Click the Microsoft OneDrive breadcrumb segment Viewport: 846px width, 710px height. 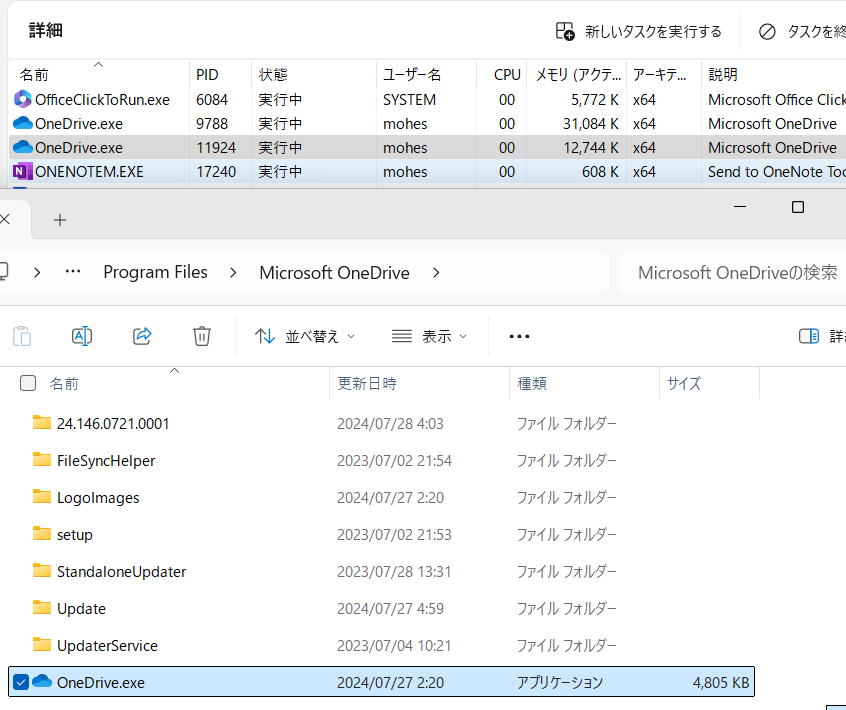334,273
